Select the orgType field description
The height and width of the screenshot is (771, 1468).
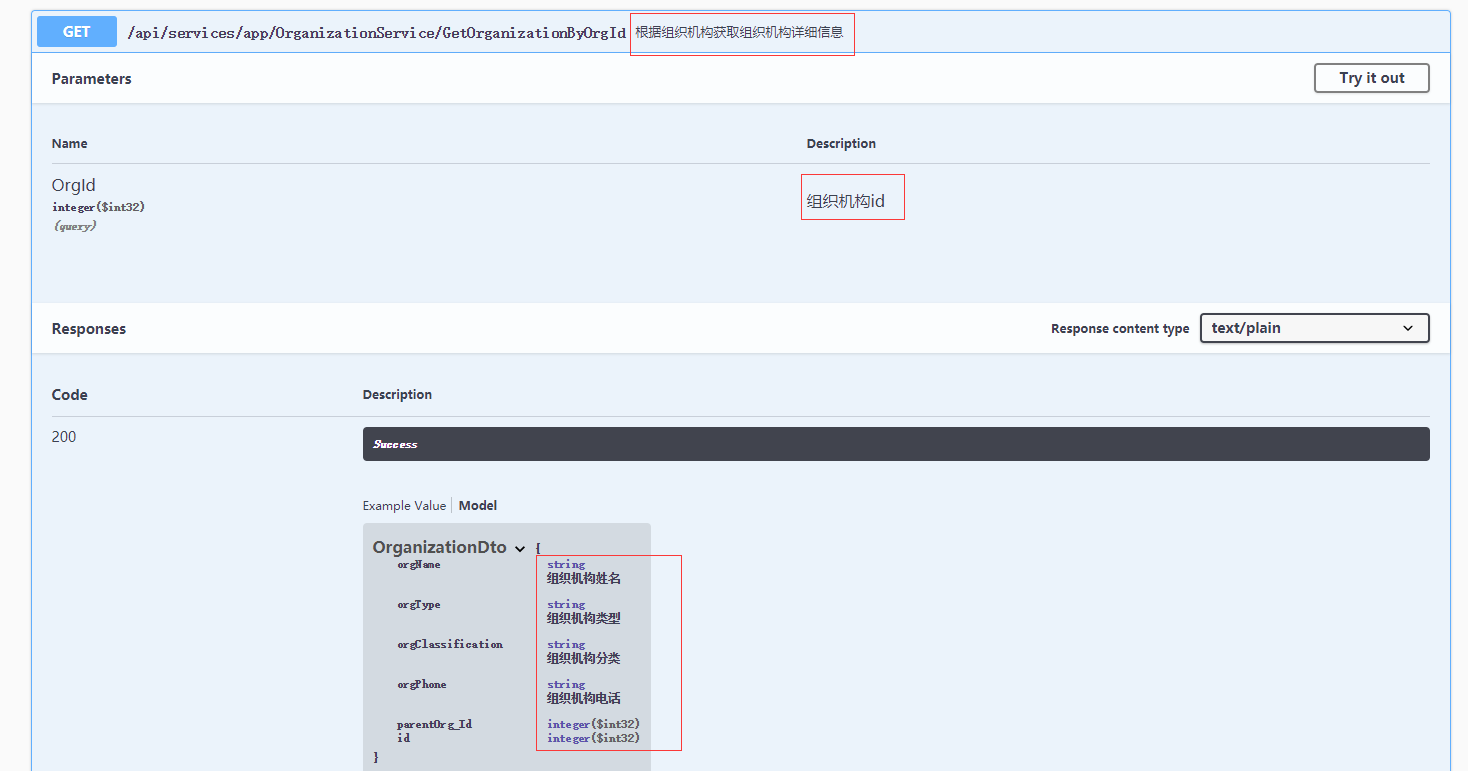click(x=583, y=611)
